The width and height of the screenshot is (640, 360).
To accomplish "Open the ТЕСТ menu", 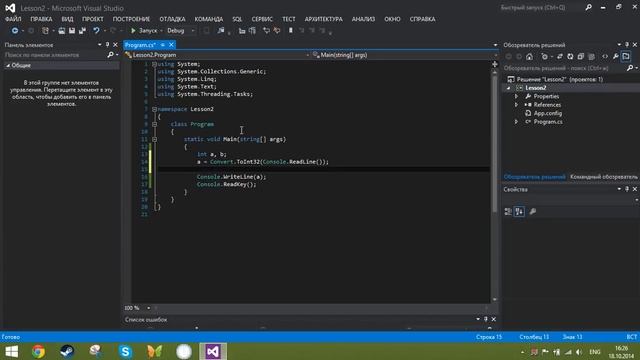I will 289,19.
